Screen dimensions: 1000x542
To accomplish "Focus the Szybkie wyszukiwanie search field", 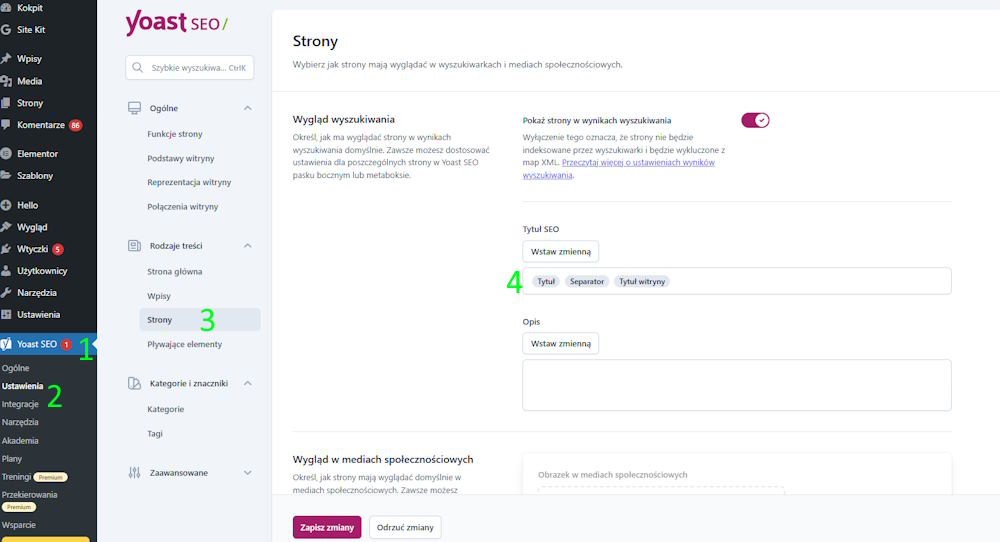I will pyautogui.click(x=189, y=68).
